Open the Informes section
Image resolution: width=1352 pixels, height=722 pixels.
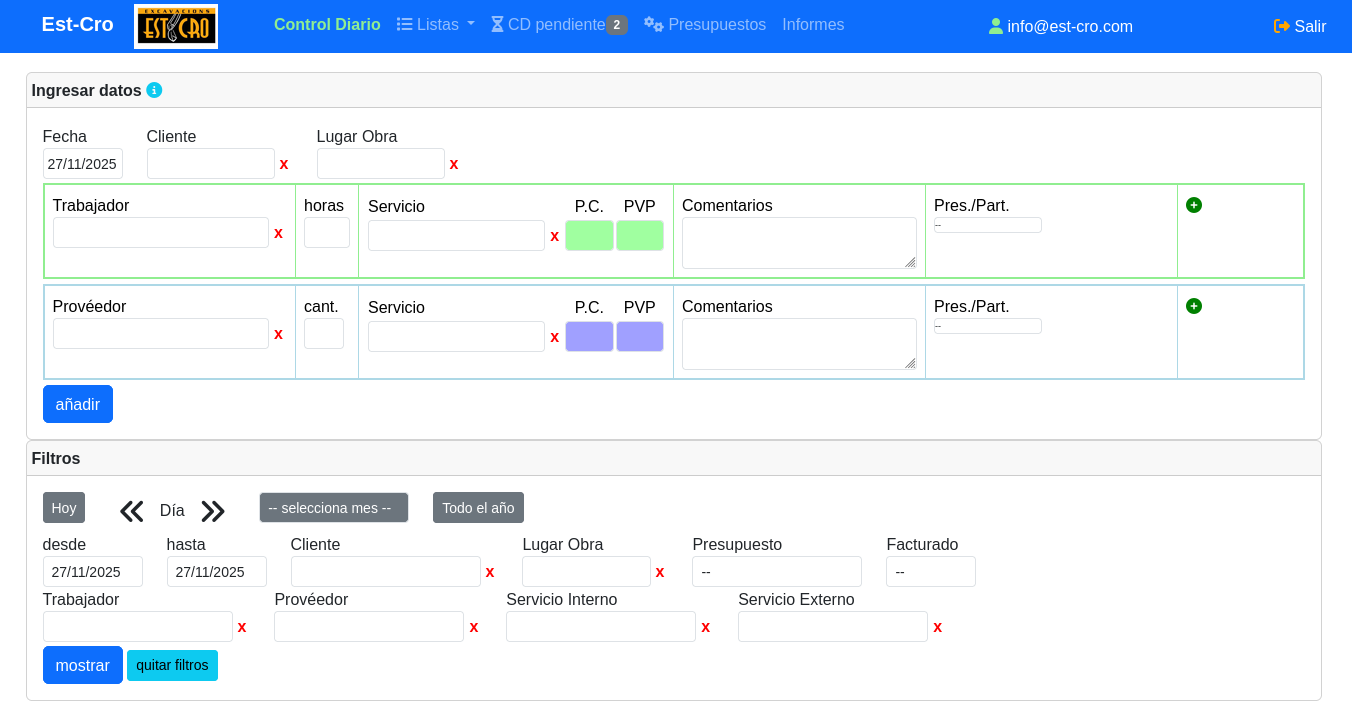point(813,24)
